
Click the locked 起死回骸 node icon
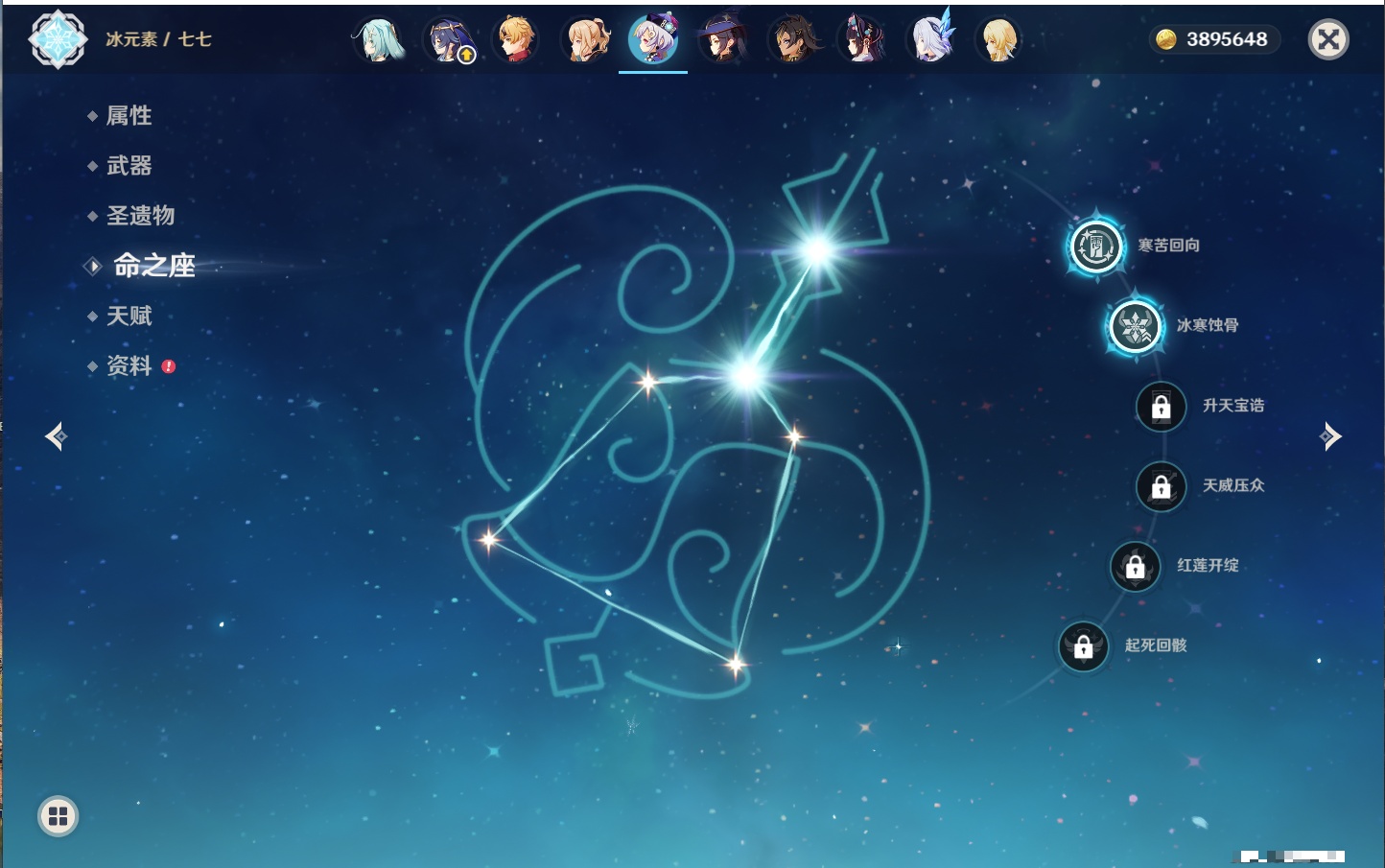(1084, 646)
